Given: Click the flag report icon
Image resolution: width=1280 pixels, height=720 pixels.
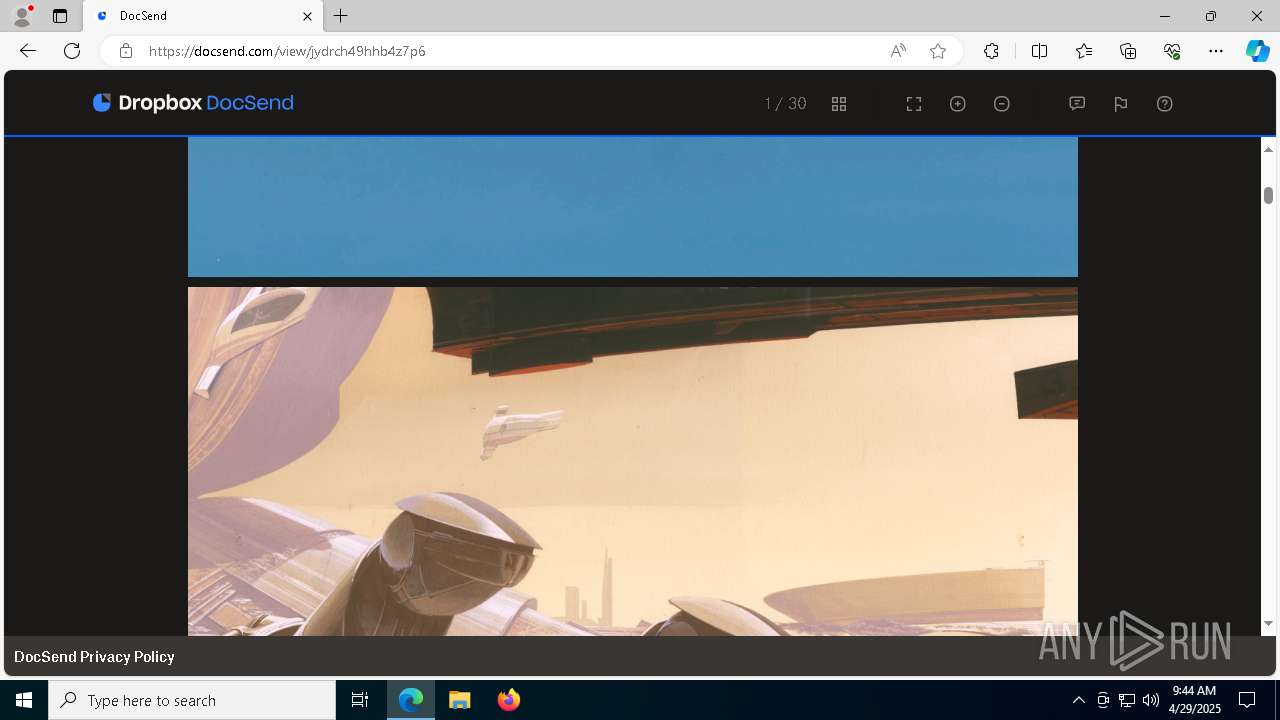Looking at the screenshot, I should 1121,104.
